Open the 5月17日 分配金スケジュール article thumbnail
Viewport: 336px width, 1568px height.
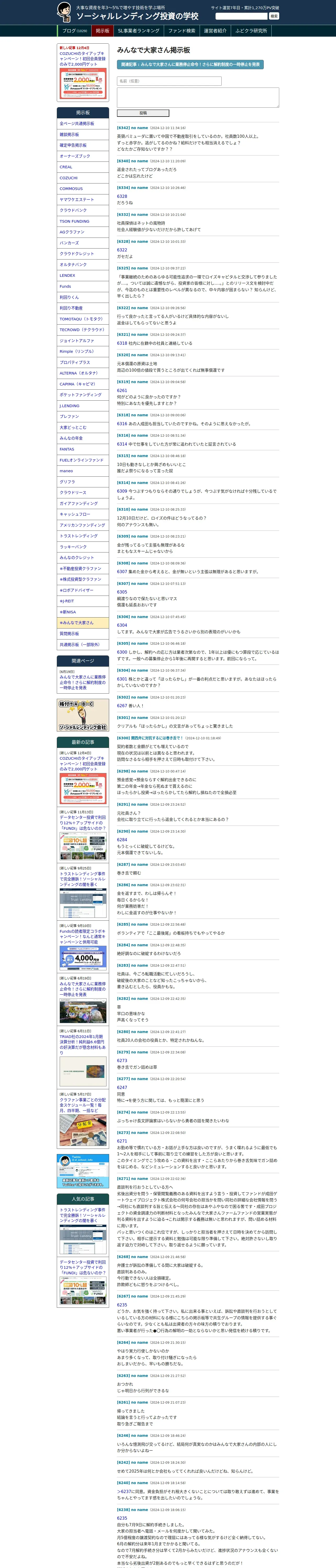coord(83,1130)
